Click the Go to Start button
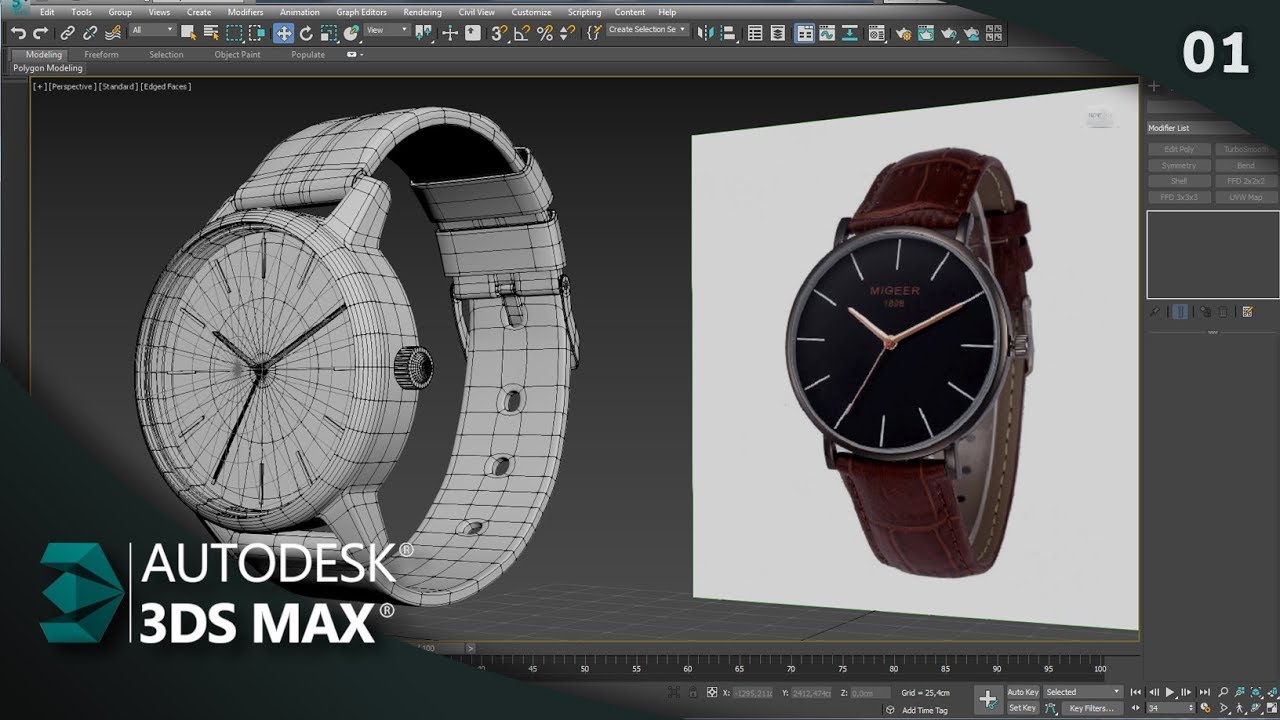The image size is (1280, 720). (x=1136, y=692)
